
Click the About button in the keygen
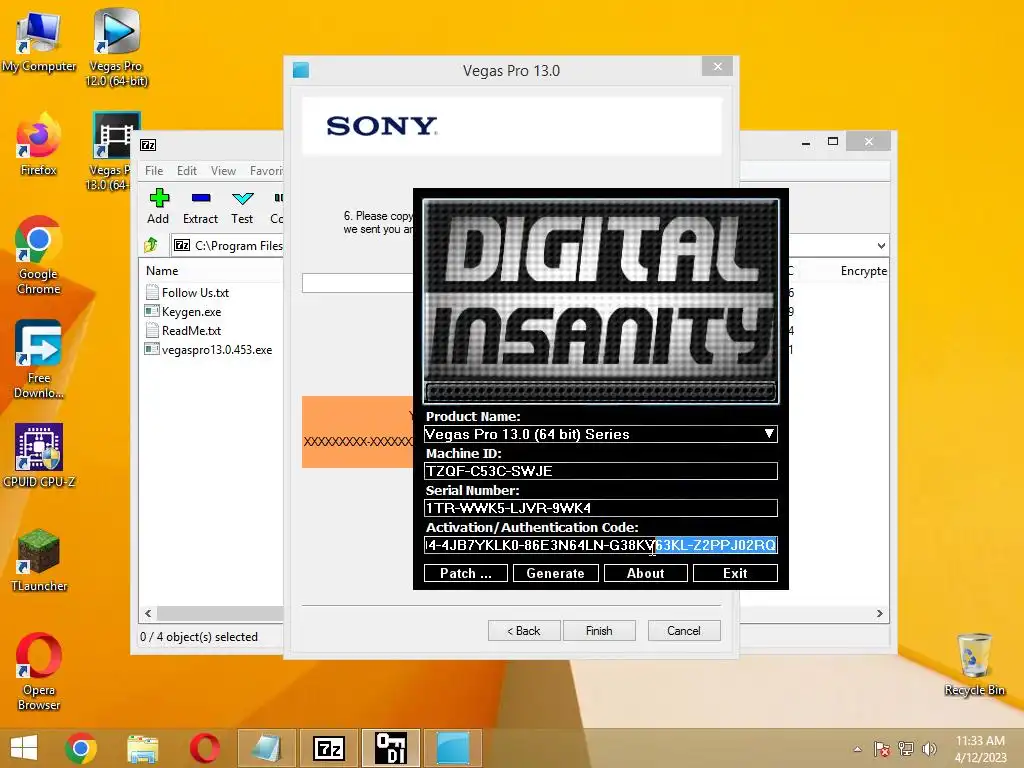click(645, 573)
